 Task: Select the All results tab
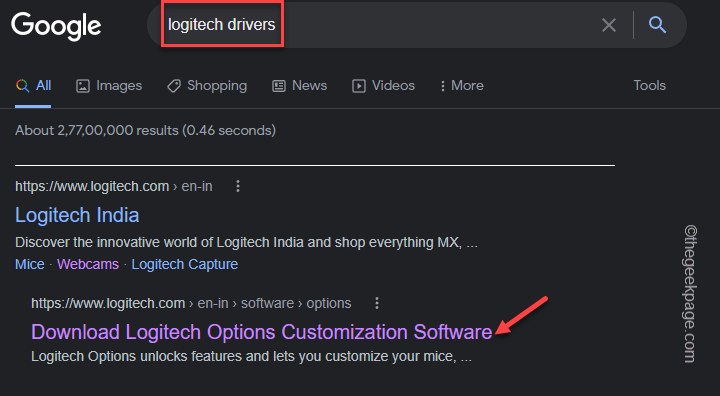click(34, 85)
